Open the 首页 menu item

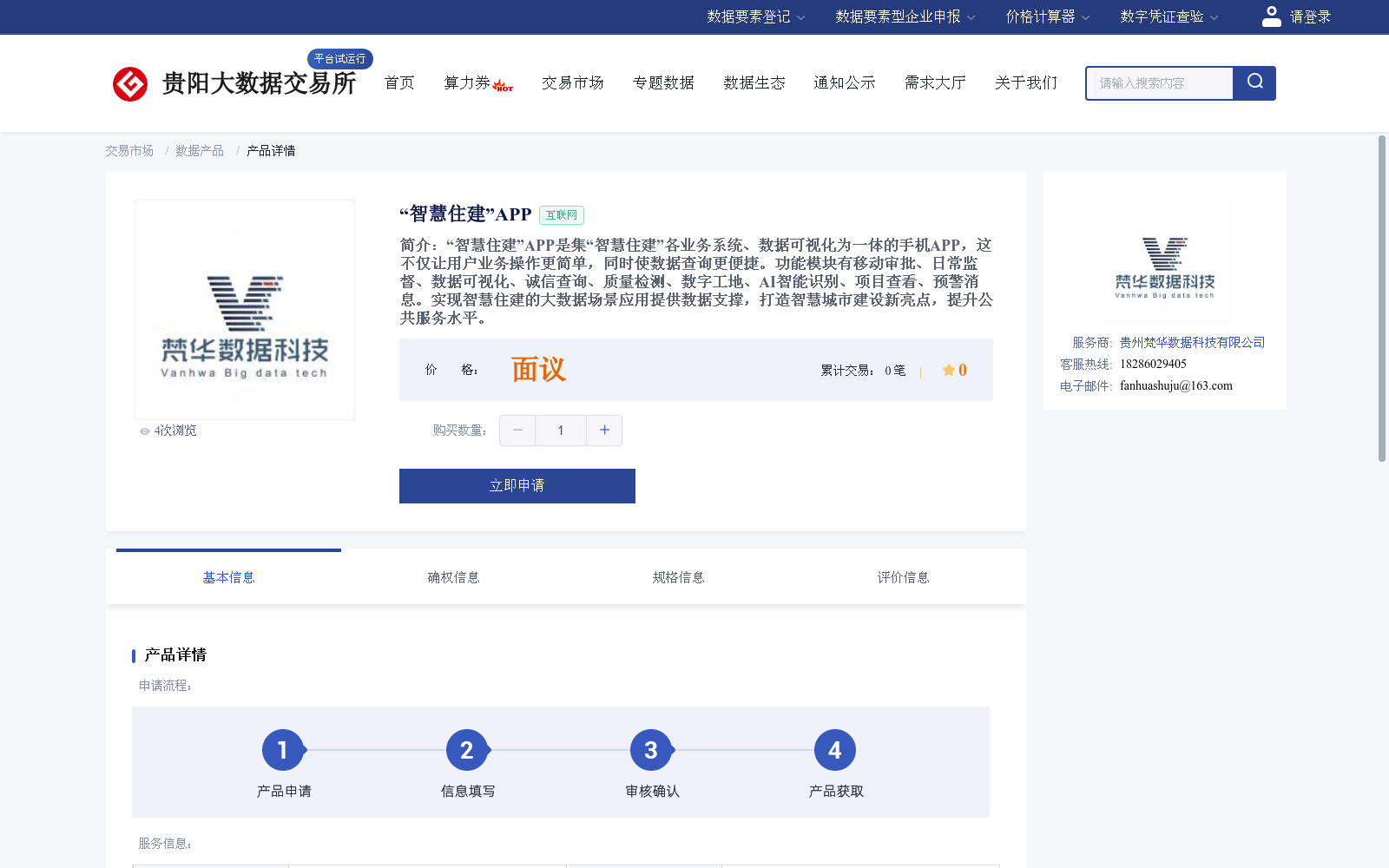tap(399, 82)
